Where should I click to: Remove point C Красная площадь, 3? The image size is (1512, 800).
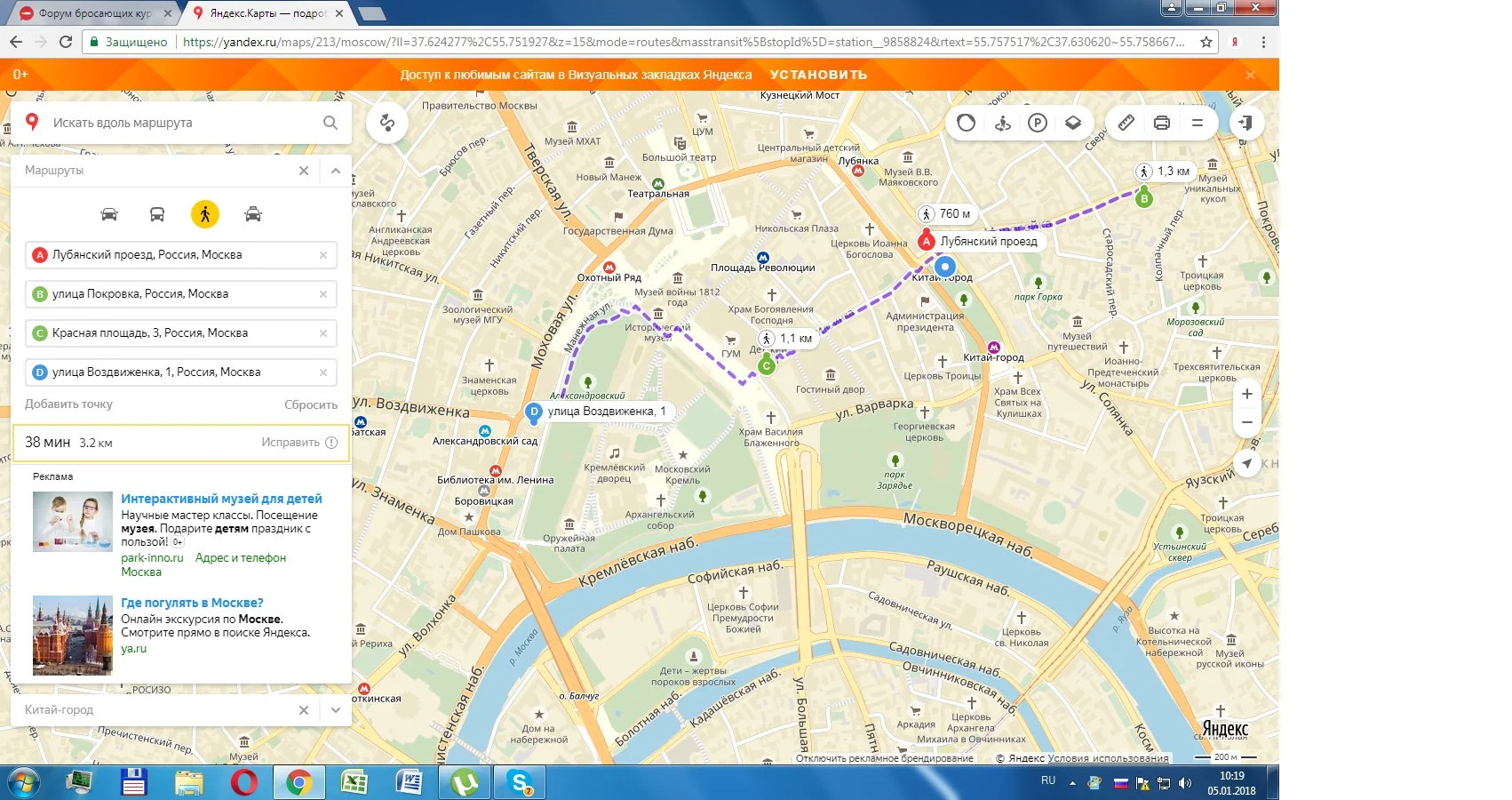[x=323, y=333]
